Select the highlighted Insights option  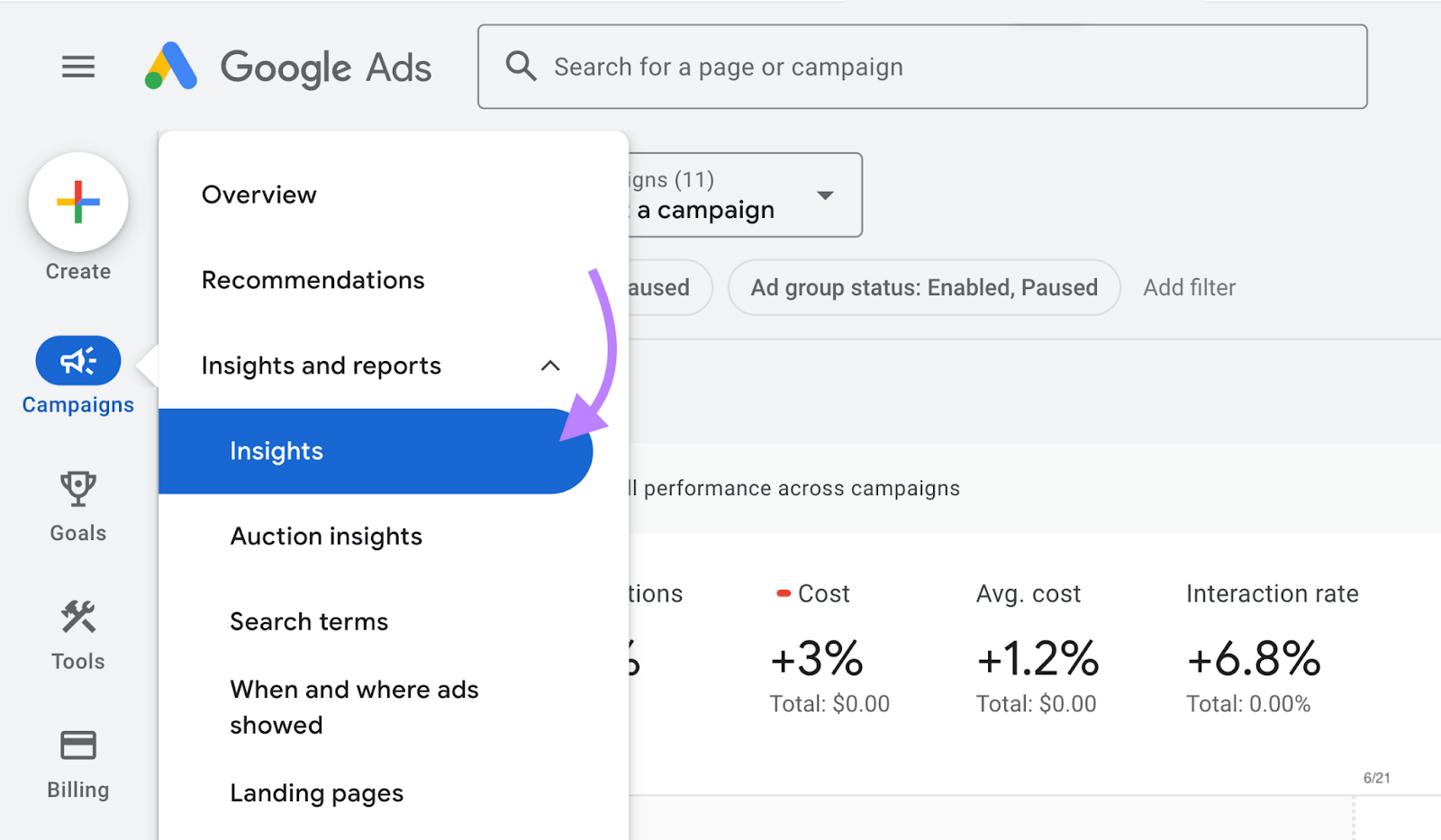click(x=276, y=451)
